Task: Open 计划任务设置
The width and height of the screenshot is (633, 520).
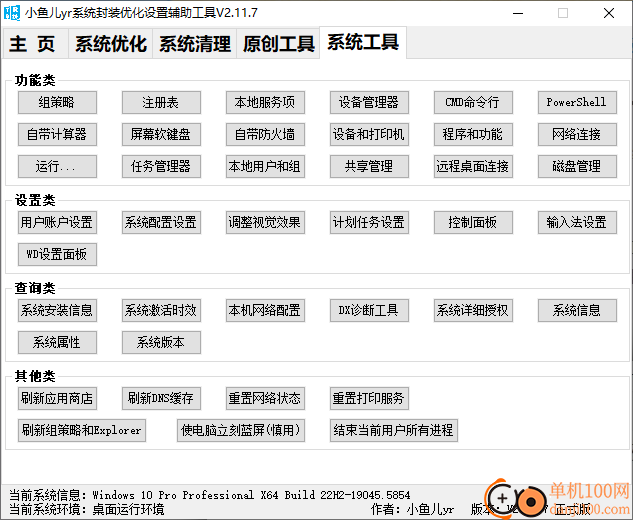Action: pos(369,222)
